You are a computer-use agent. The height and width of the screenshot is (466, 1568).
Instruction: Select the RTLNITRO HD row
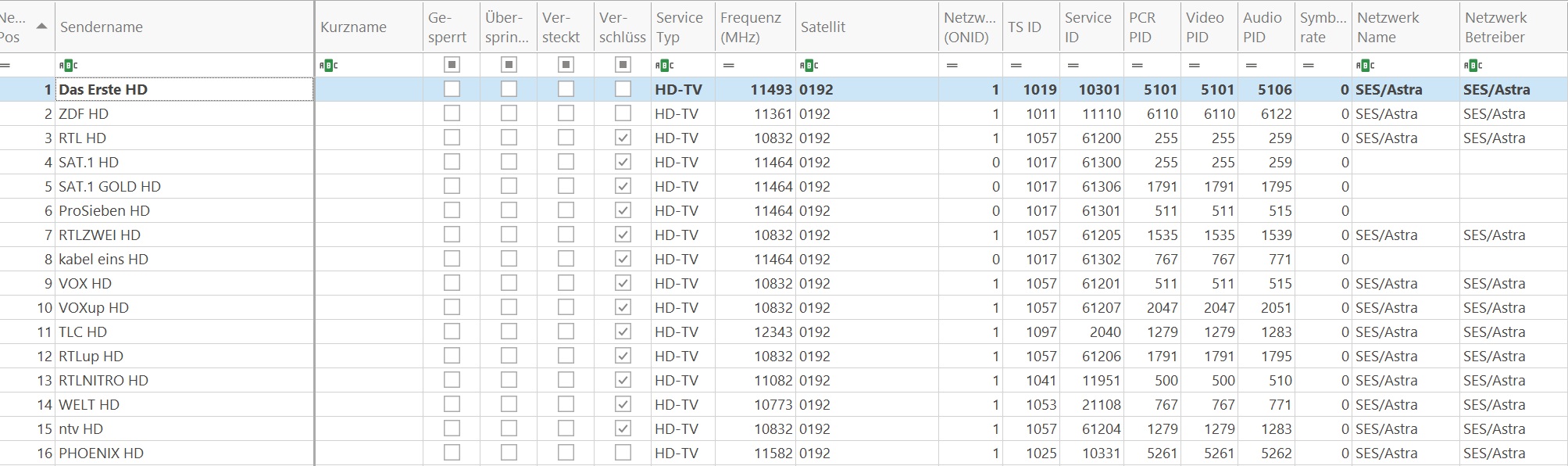point(784,380)
